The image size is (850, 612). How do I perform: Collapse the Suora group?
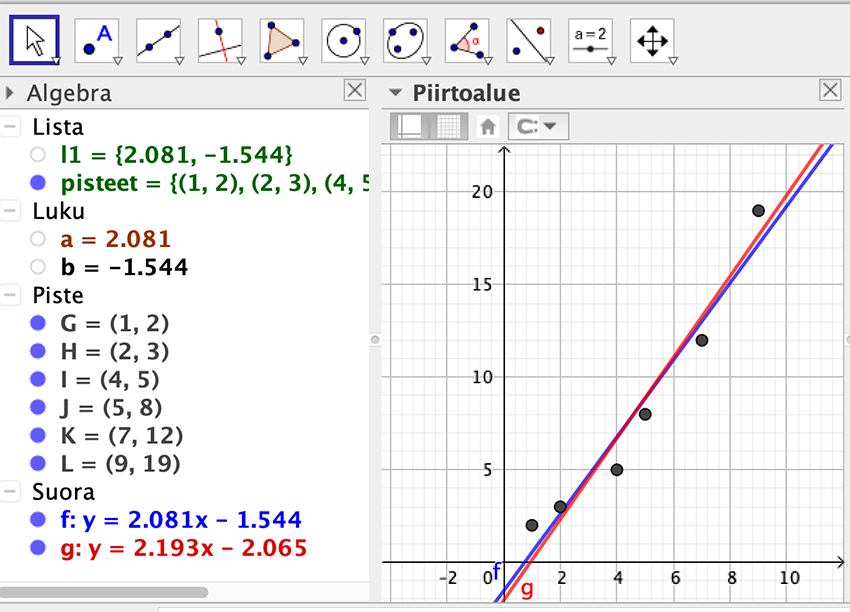(x=9, y=492)
